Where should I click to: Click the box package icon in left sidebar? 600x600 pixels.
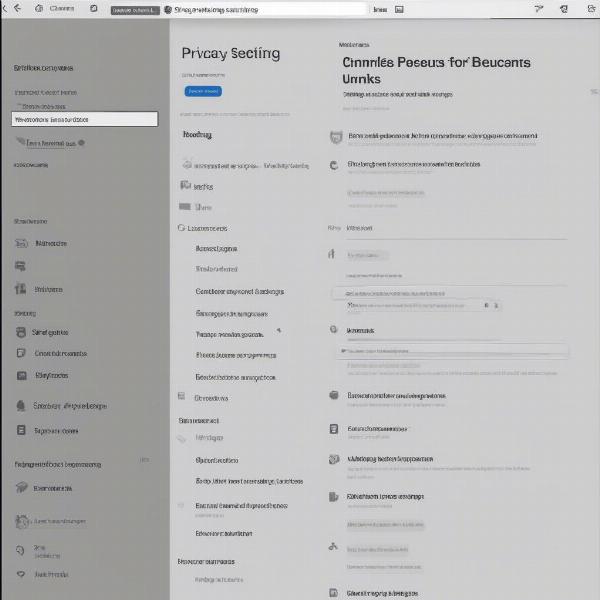pos(22,487)
